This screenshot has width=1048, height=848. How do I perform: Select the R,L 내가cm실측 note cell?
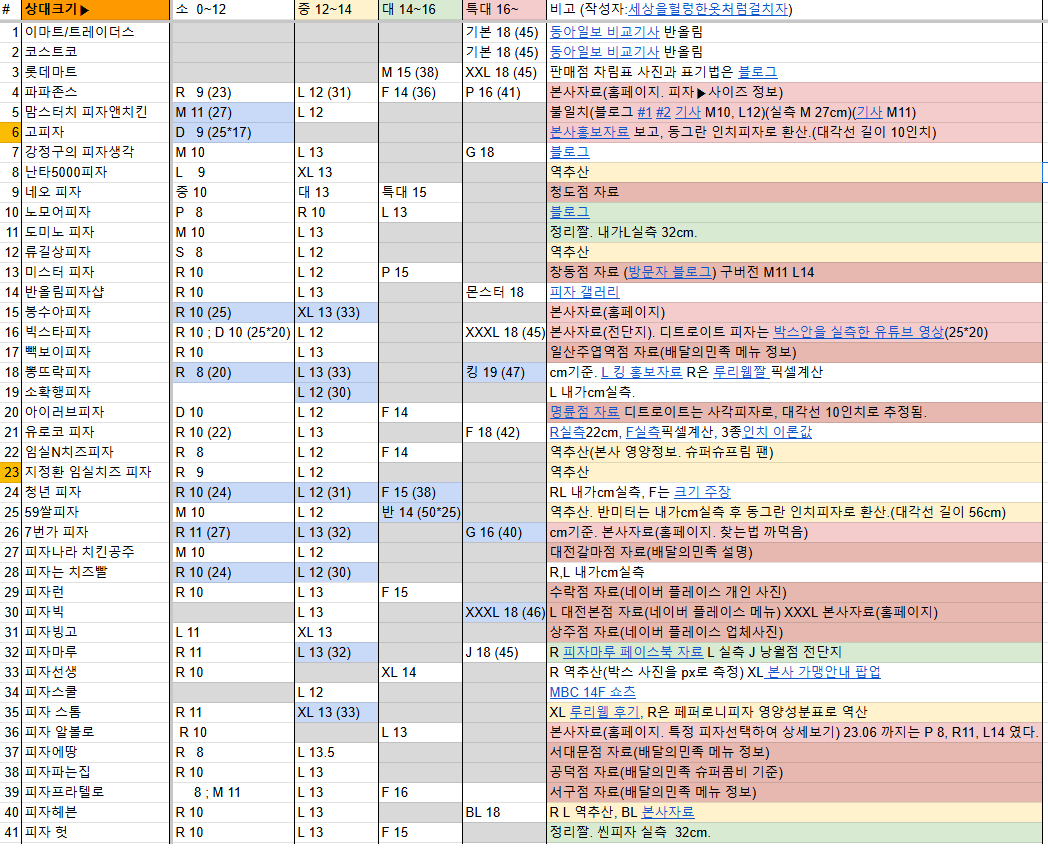pos(795,572)
